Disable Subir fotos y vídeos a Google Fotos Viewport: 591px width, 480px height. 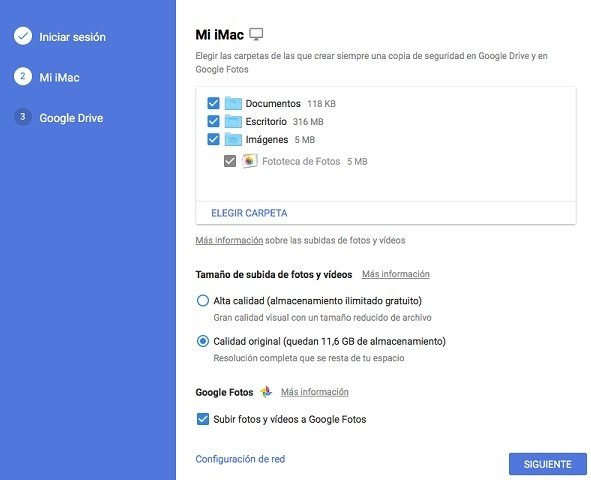[203, 419]
